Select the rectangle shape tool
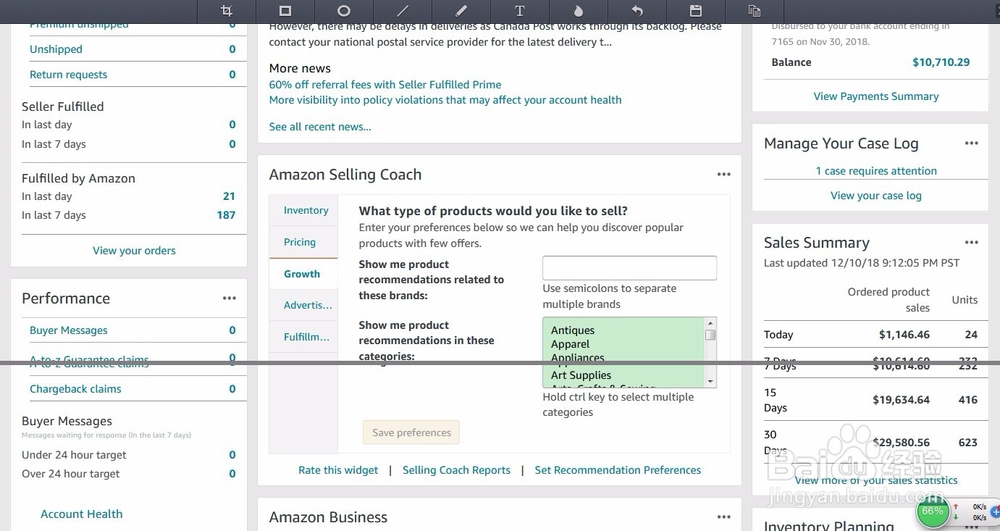Screen dimensions: 1000x531 285,11
